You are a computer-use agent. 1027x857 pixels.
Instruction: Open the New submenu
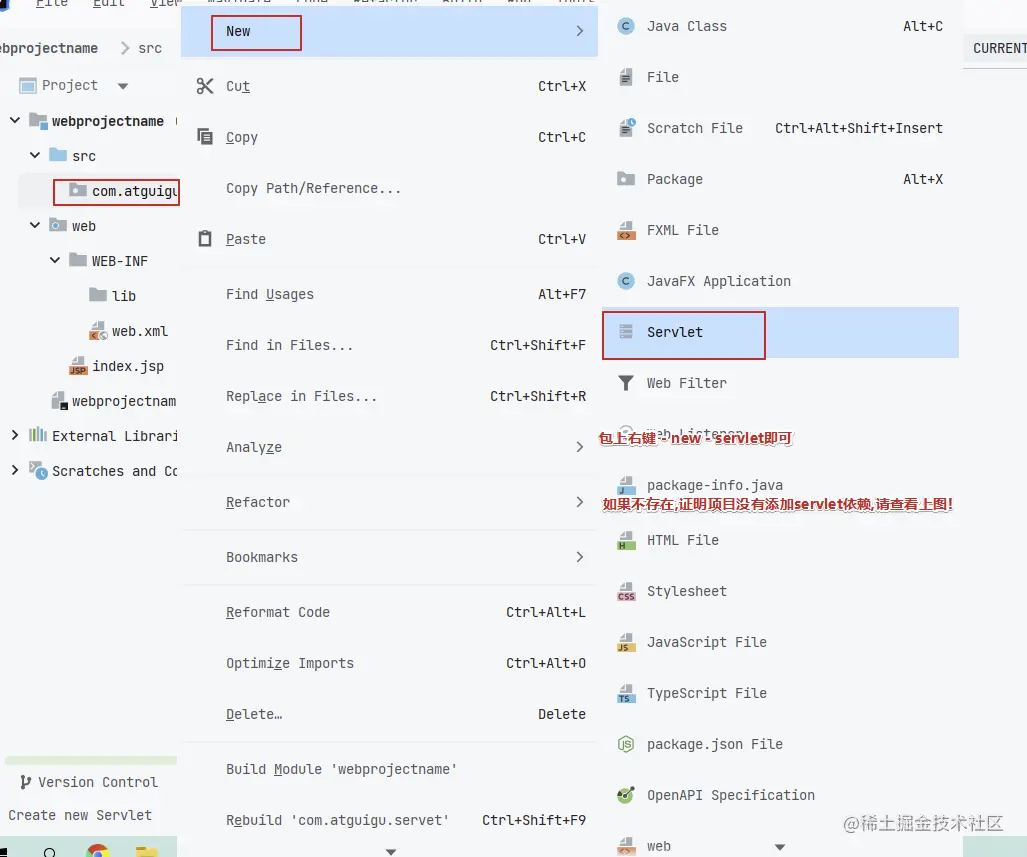click(389, 31)
